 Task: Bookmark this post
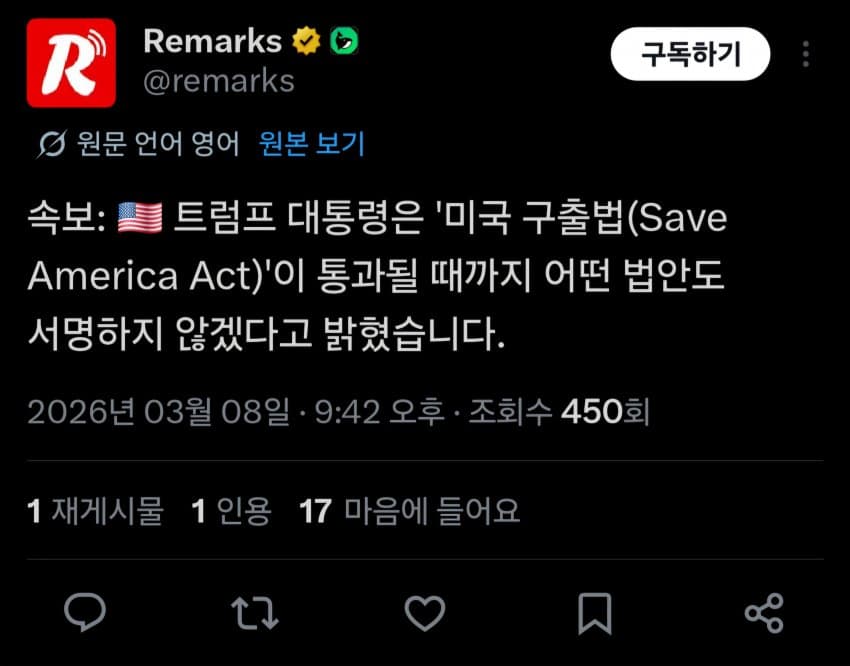pos(595,613)
